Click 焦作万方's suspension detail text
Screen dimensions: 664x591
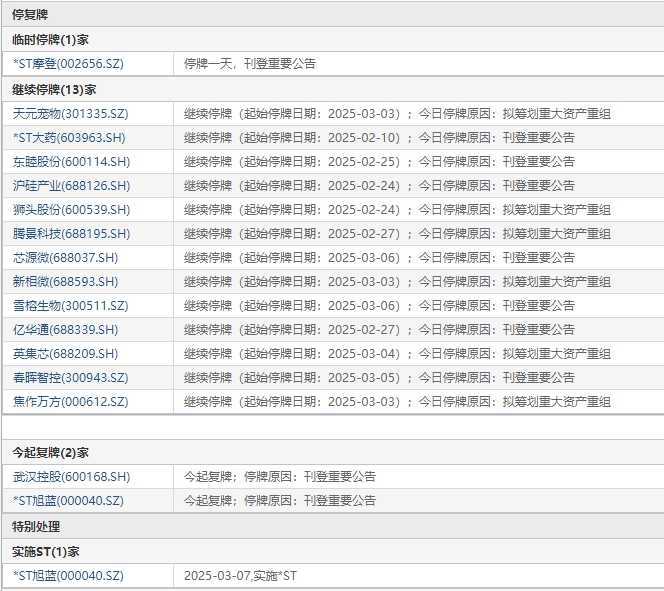click(397, 401)
